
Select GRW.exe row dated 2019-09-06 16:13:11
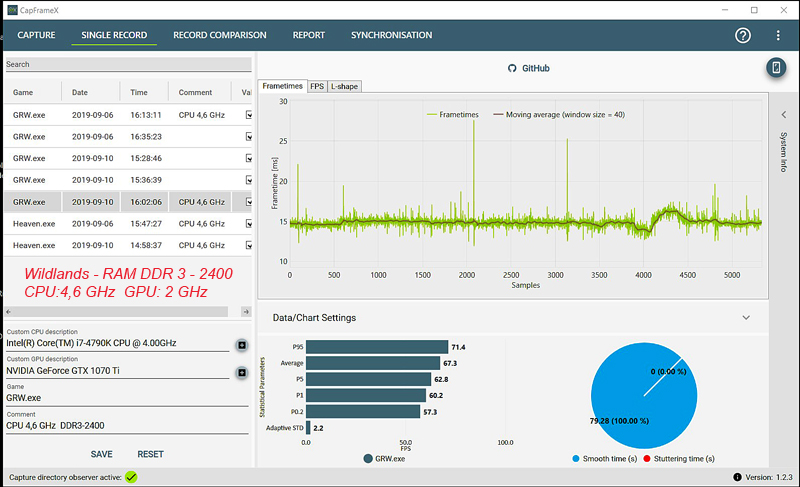128,115
